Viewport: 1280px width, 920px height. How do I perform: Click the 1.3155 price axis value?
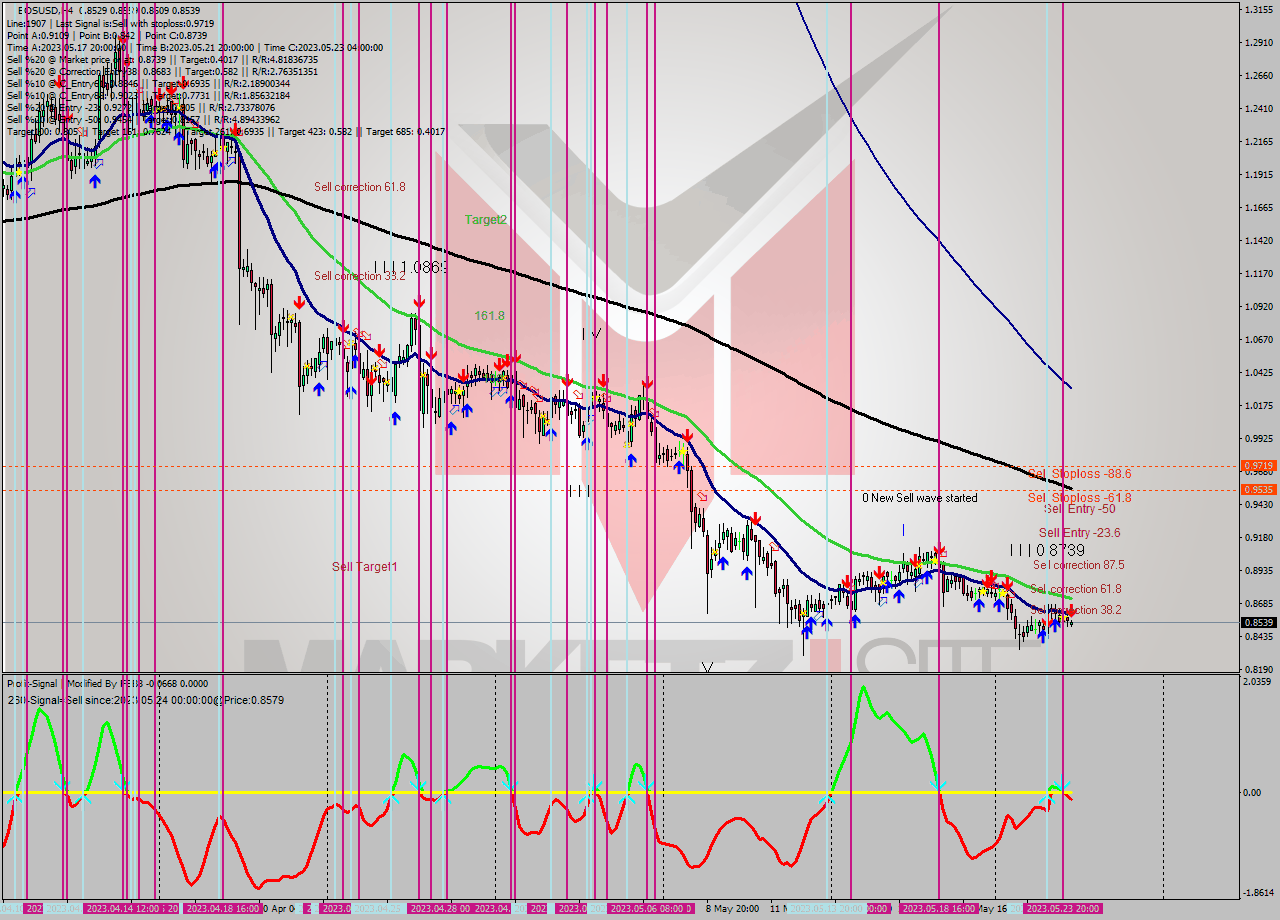pyautogui.click(x=1258, y=9)
